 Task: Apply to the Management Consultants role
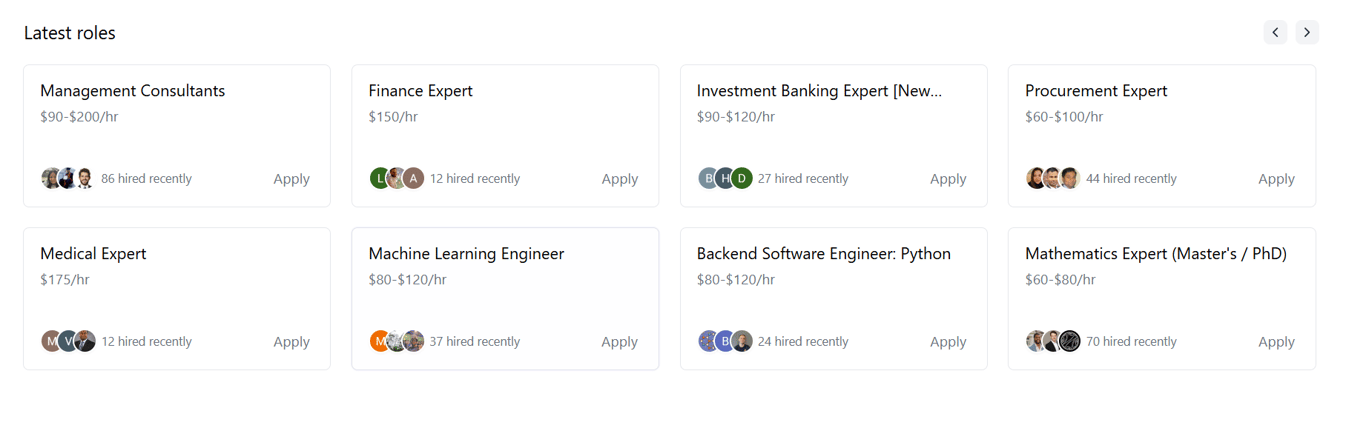(x=291, y=179)
